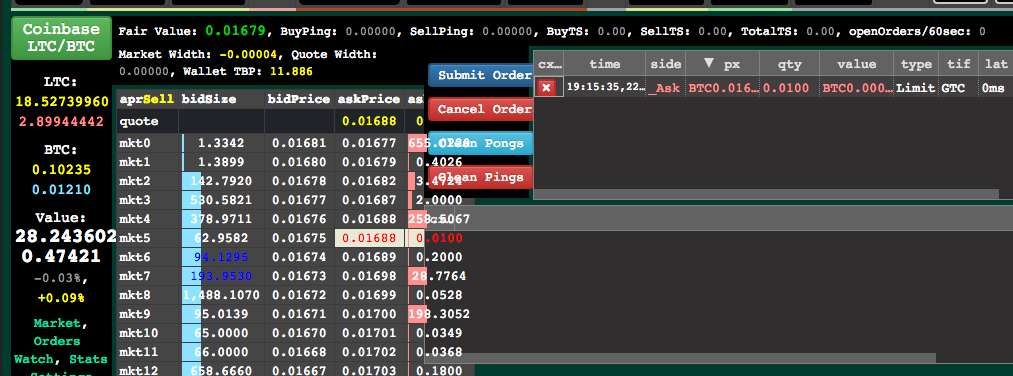Image resolution: width=1013 pixels, height=376 pixels.
Task: Click mkt11 ask price 0.01702
Action: tap(369, 352)
